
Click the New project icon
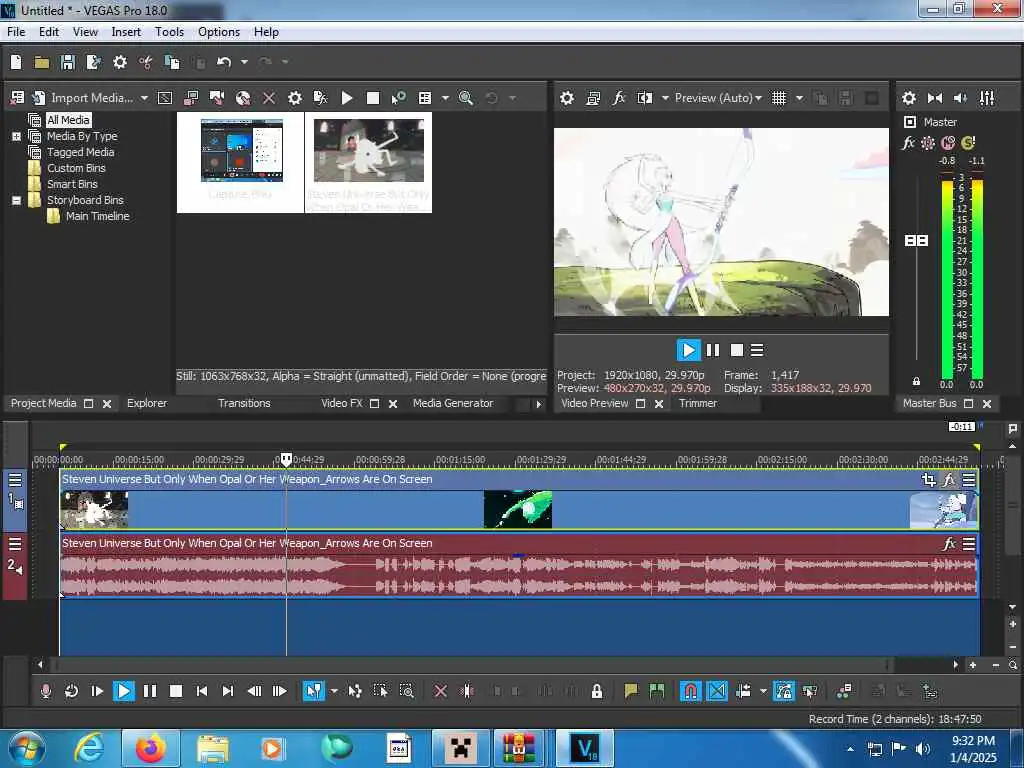click(x=16, y=62)
